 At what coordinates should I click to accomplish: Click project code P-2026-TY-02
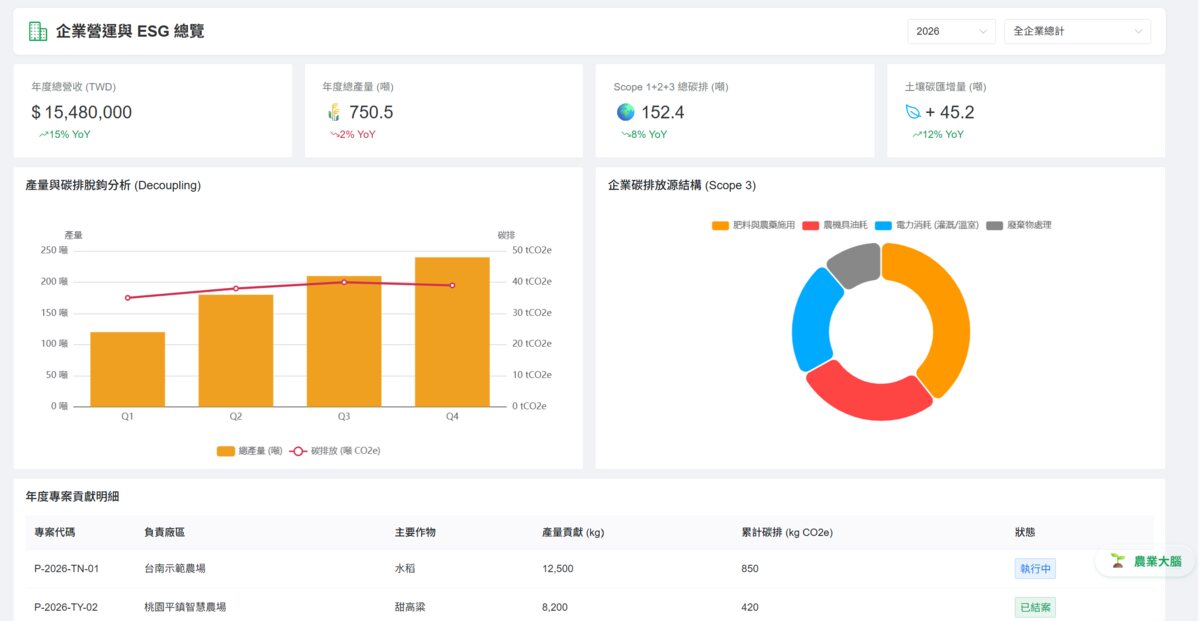click(66, 607)
